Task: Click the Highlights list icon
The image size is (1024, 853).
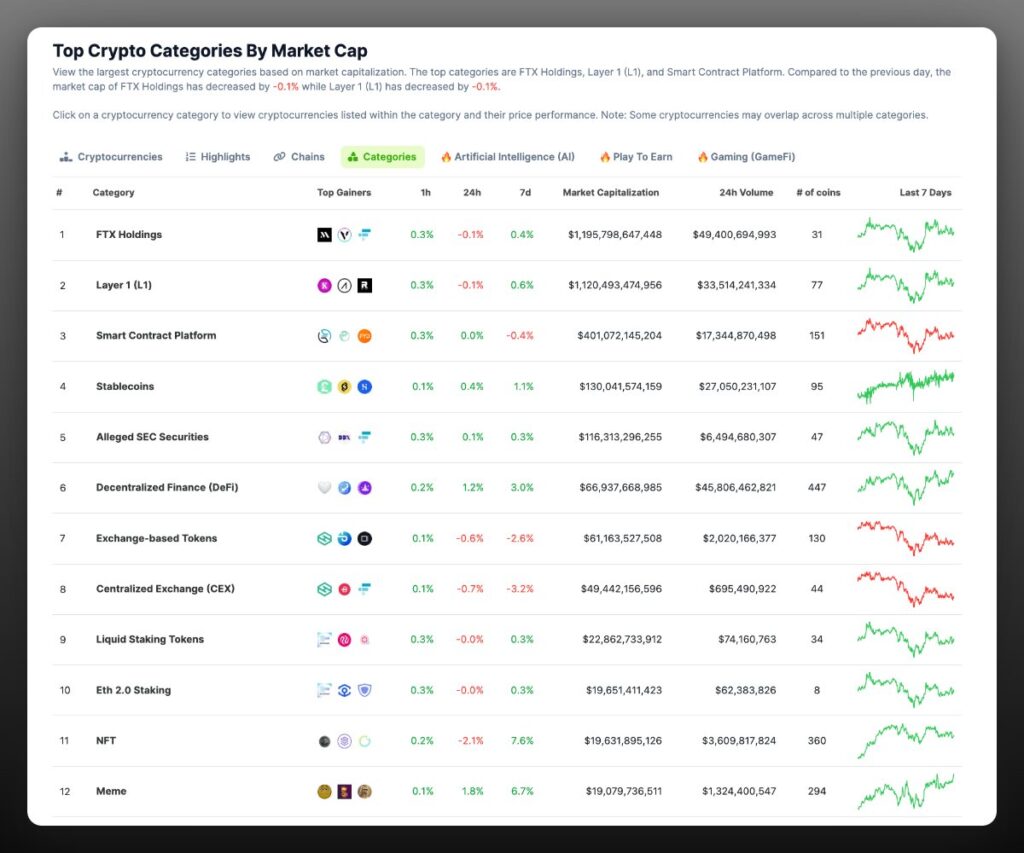Action: tap(191, 157)
